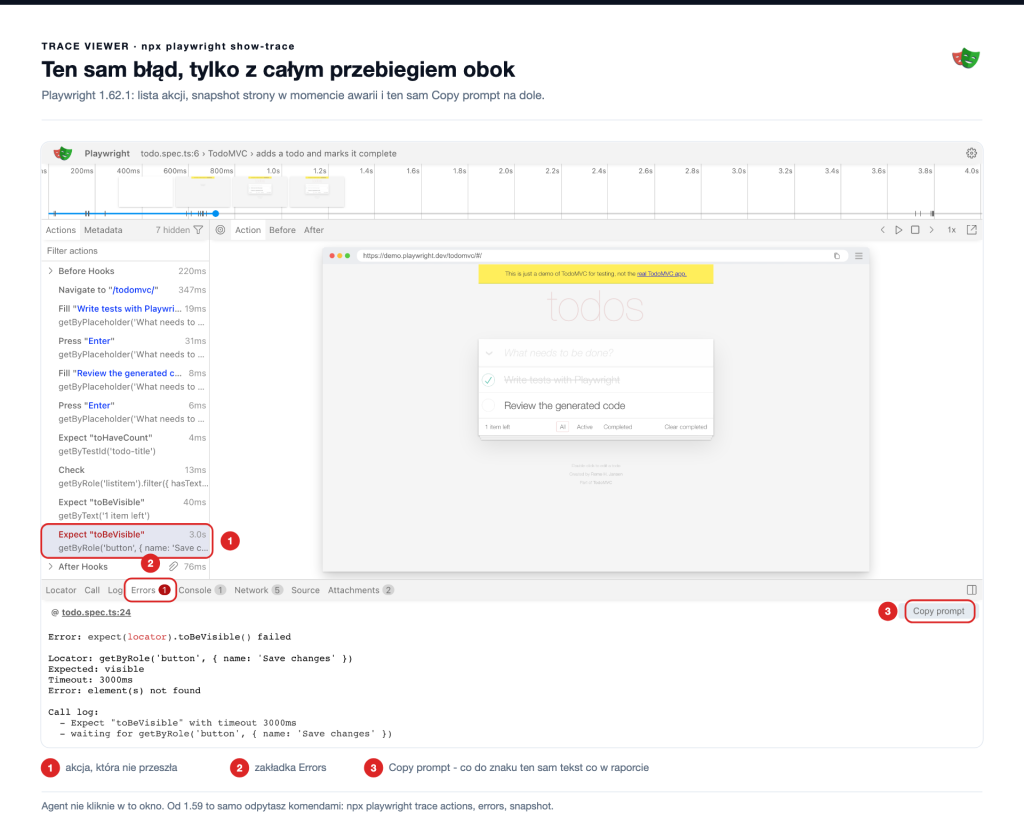Image resolution: width=1024 pixels, height=827 pixels.
Task: Select Expect "toHaveCount" action
Action: (x=125, y=444)
